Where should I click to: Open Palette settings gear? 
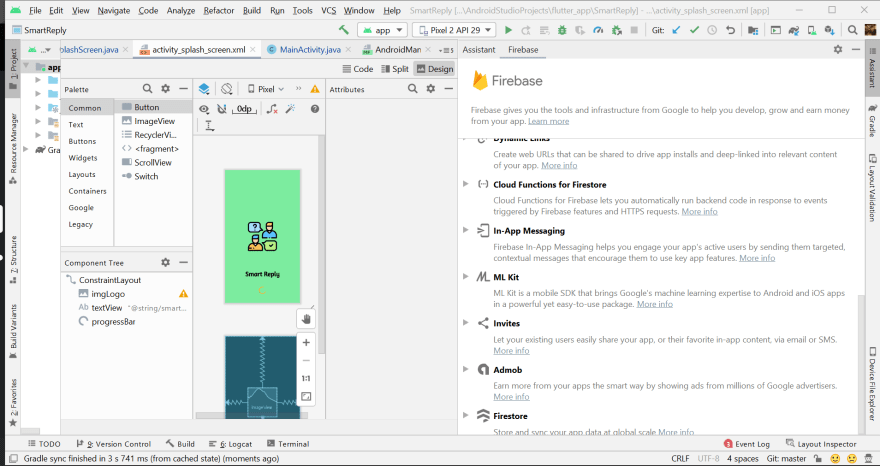[165, 89]
